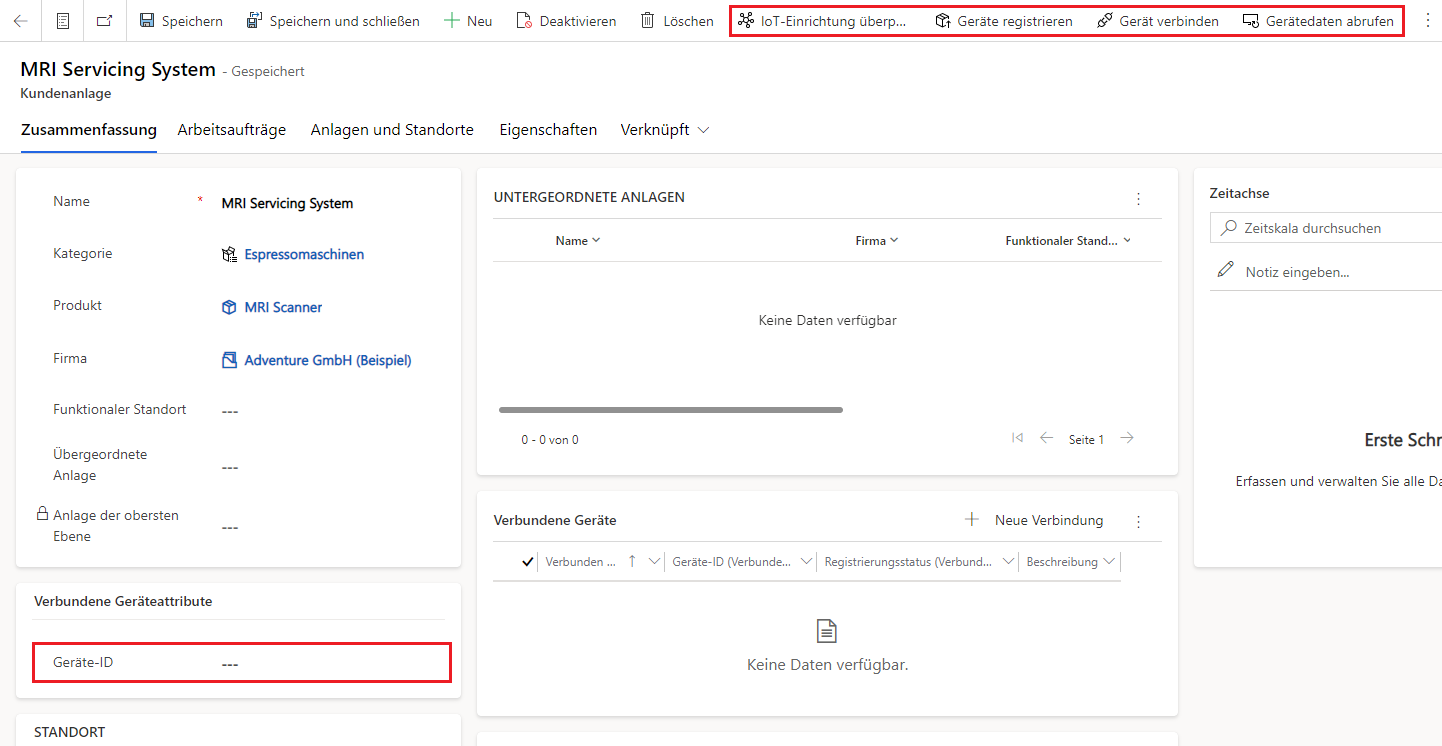Click the Zeitskala durchsuchen search field
This screenshot has height=746, width=1442.
(x=1328, y=228)
